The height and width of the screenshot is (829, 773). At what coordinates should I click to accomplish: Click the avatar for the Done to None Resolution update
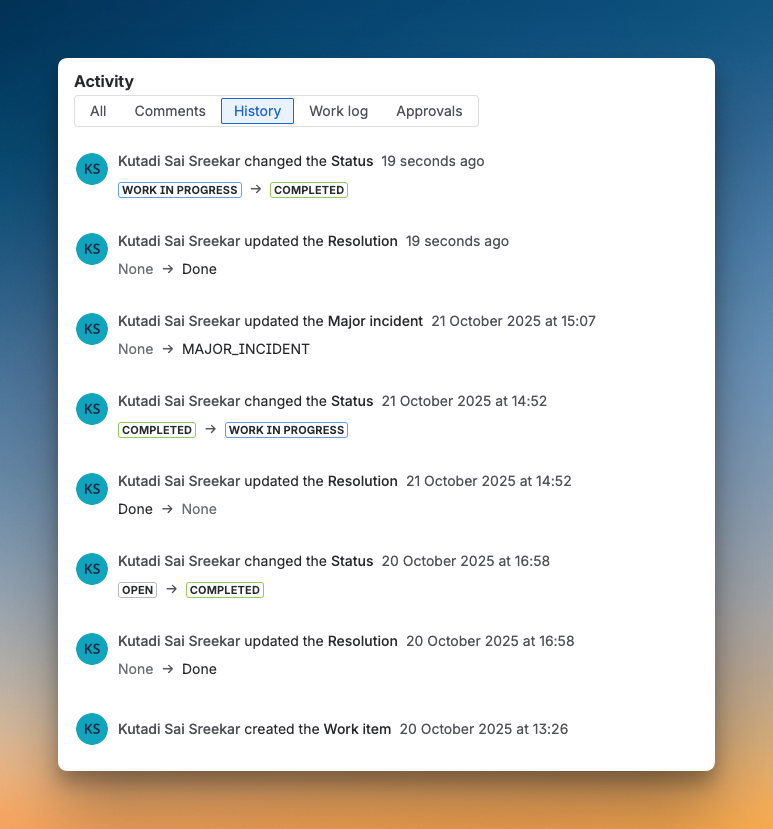point(92,489)
